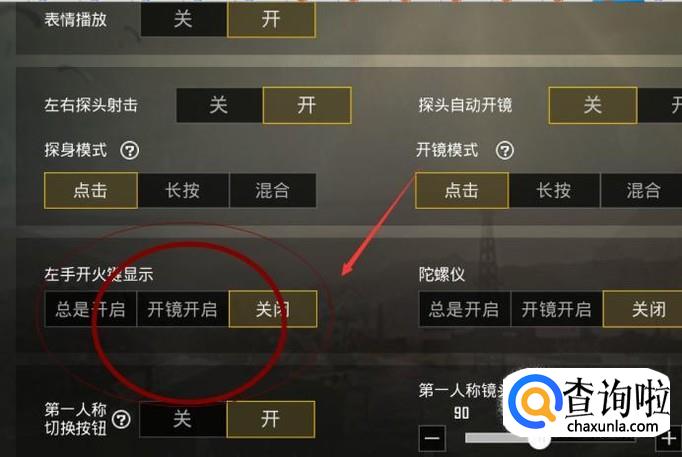Image resolution: width=682 pixels, height=457 pixels.
Task: Open help icon beside 开镜模式
Action: [505, 150]
